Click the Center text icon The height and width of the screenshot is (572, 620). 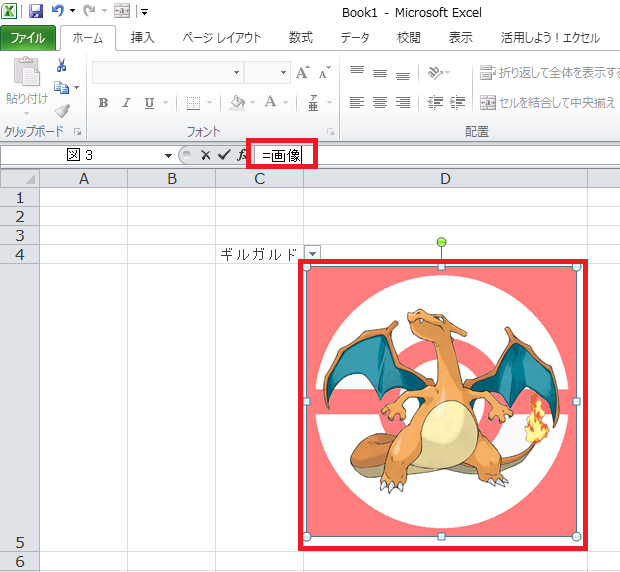[380, 103]
